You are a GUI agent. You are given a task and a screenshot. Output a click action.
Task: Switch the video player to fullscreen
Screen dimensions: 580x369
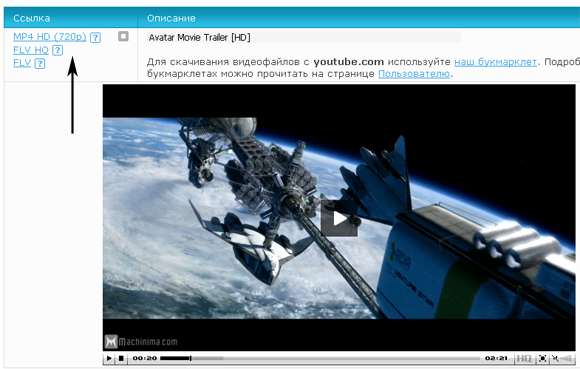[542, 358]
